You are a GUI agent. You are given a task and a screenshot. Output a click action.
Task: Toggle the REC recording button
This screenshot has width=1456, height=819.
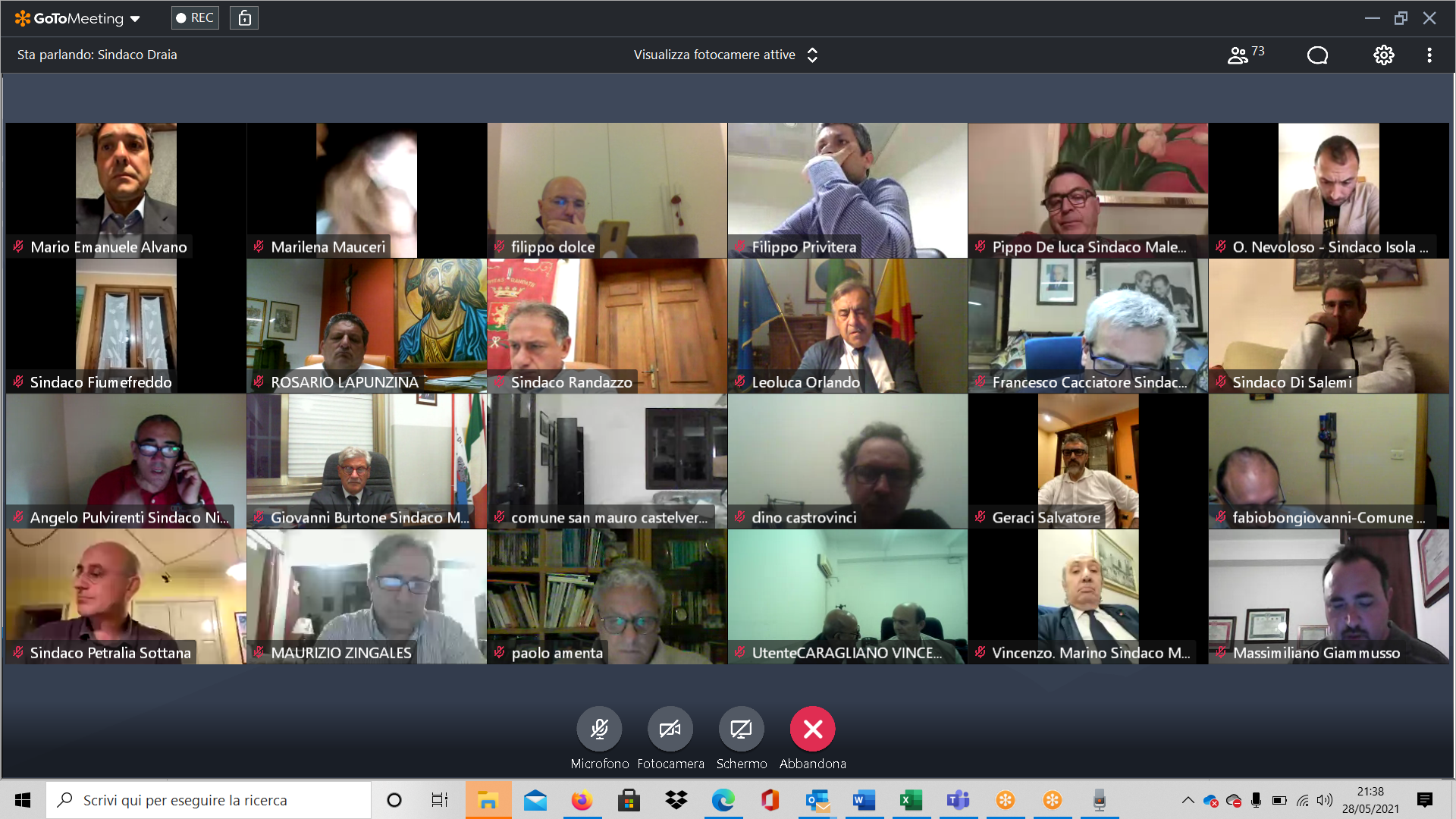point(195,17)
